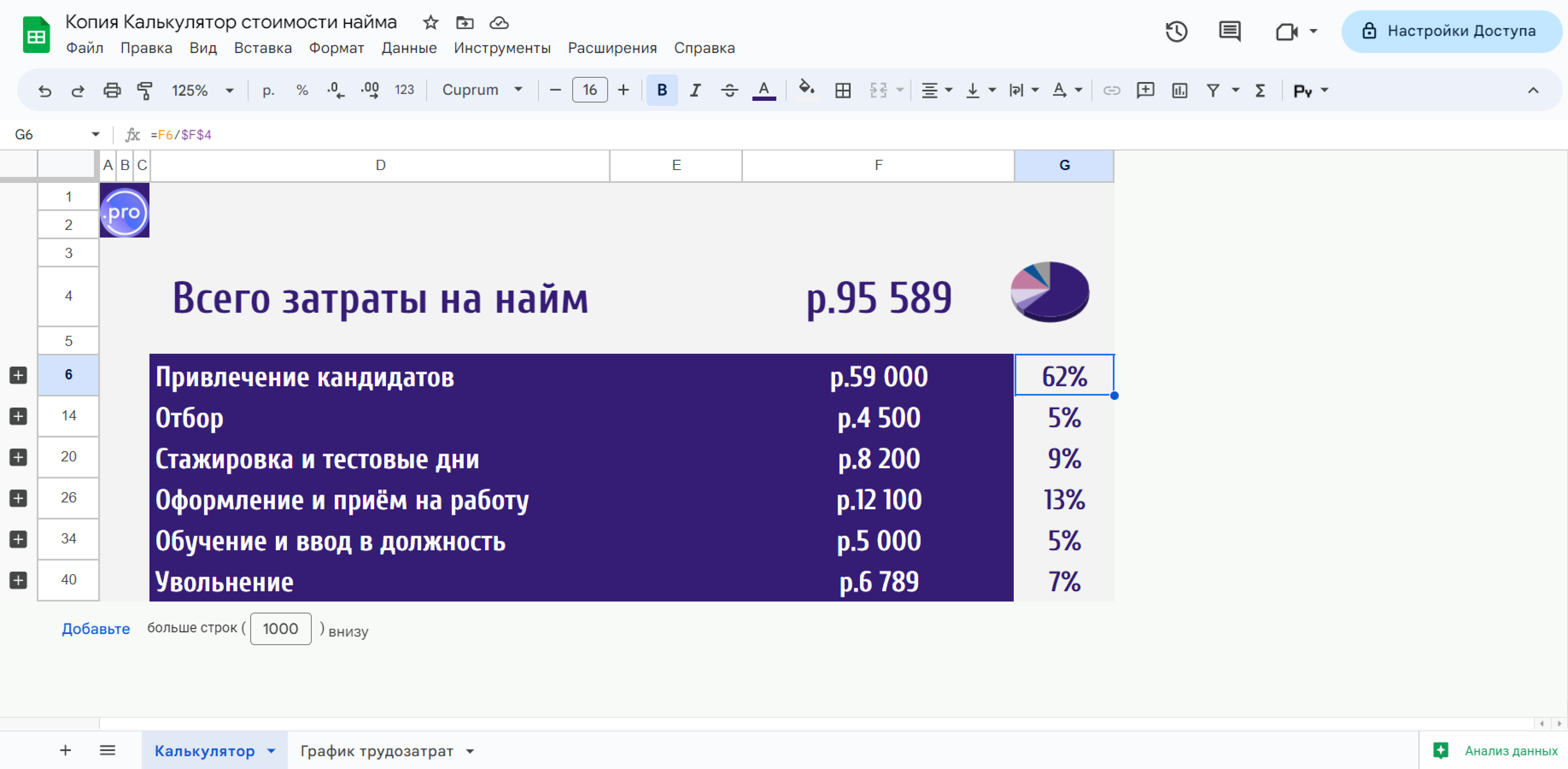Open the Файл menu

tap(85, 48)
